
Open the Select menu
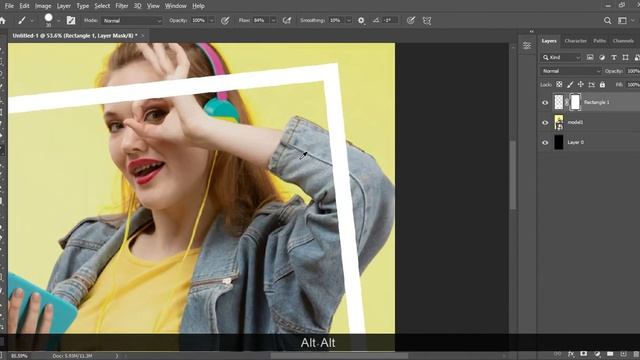pyautogui.click(x=102, y=6)
